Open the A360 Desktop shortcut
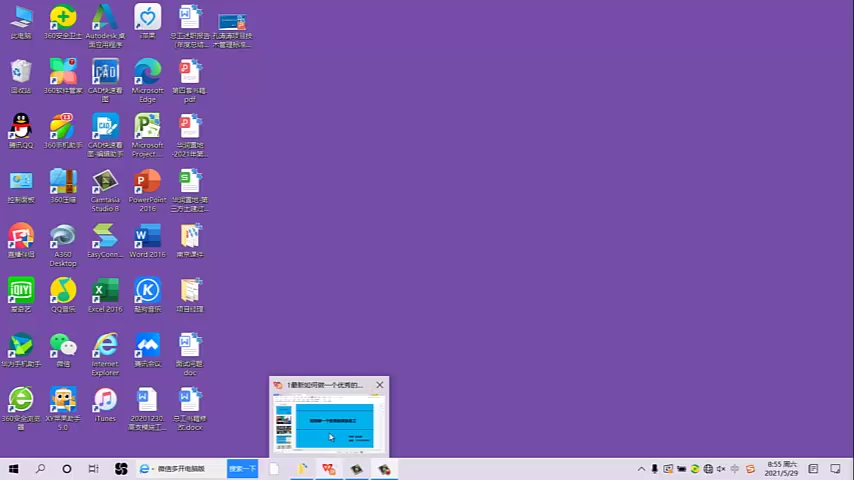Viewport: 854px width, 480px height. tap(63, 245)
